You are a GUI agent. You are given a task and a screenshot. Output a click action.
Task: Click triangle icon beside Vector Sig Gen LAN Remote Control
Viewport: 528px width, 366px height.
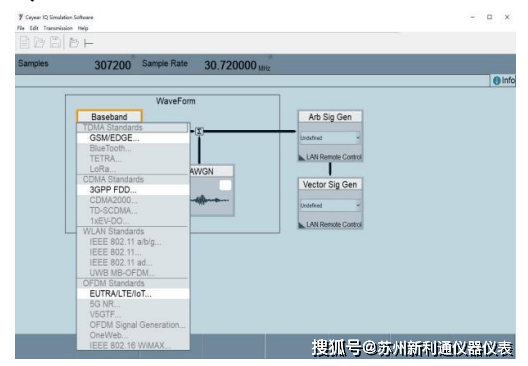302,225
